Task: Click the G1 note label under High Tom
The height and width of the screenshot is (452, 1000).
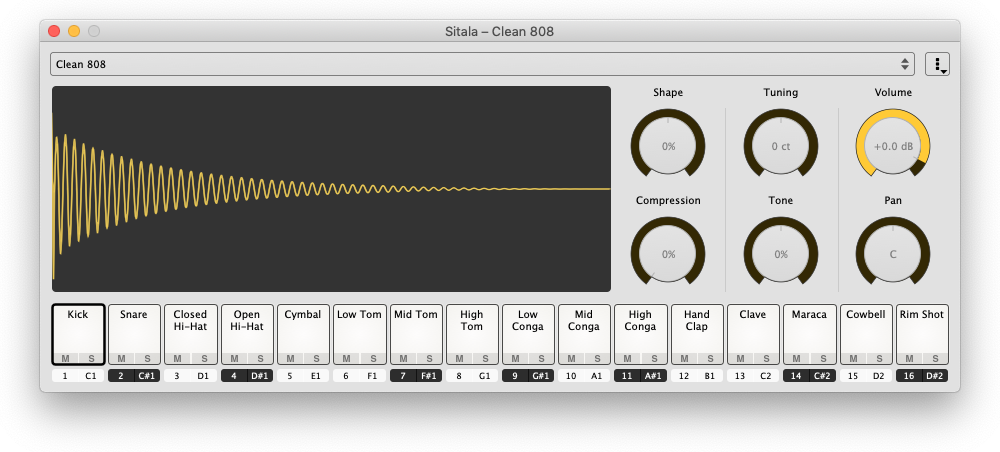Action: (x=485, y=375)
